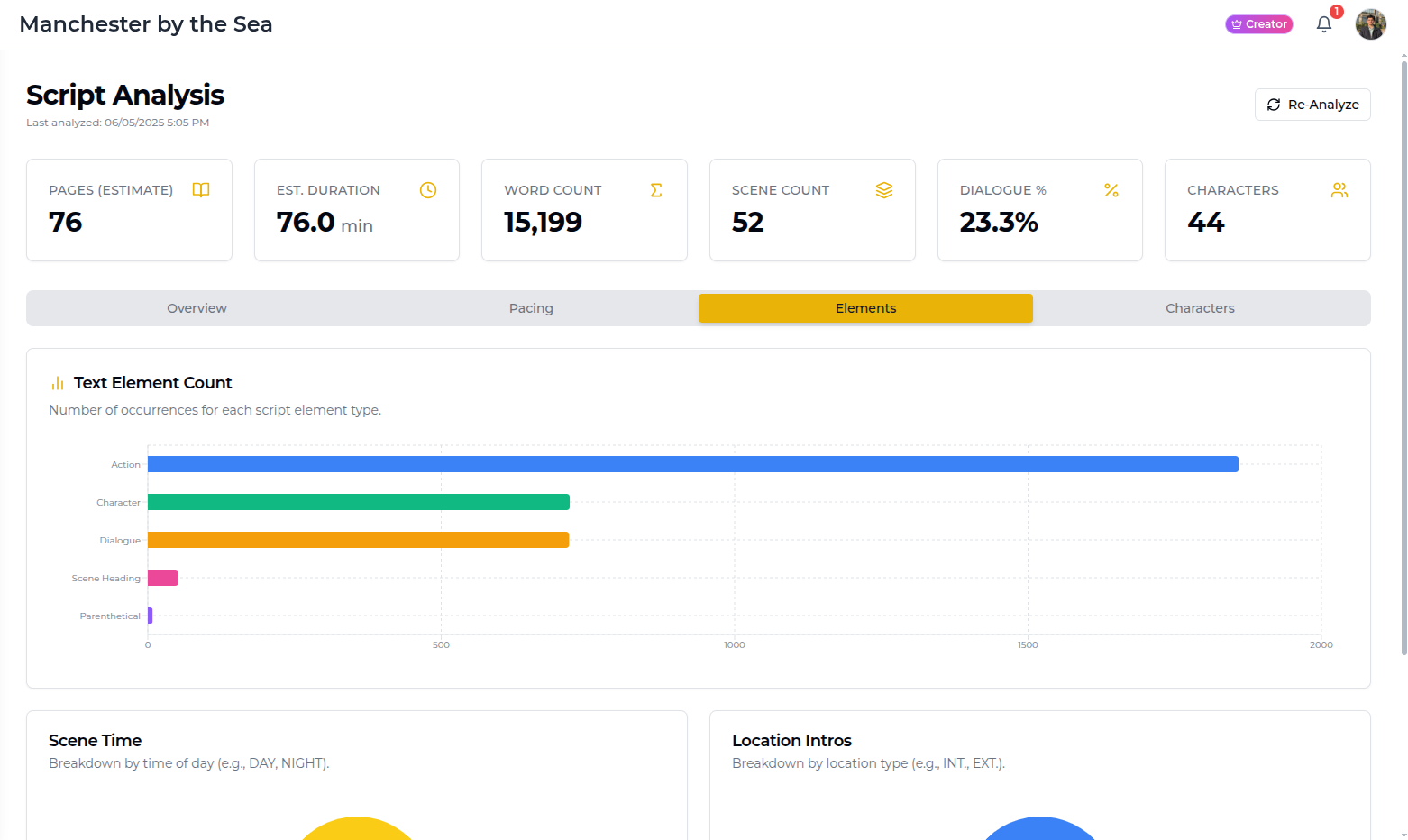The height and width of the screenshot is (840, 1408).
Task: Click the 'Scene Heading' axis label
Action: [x=106, y=579]
